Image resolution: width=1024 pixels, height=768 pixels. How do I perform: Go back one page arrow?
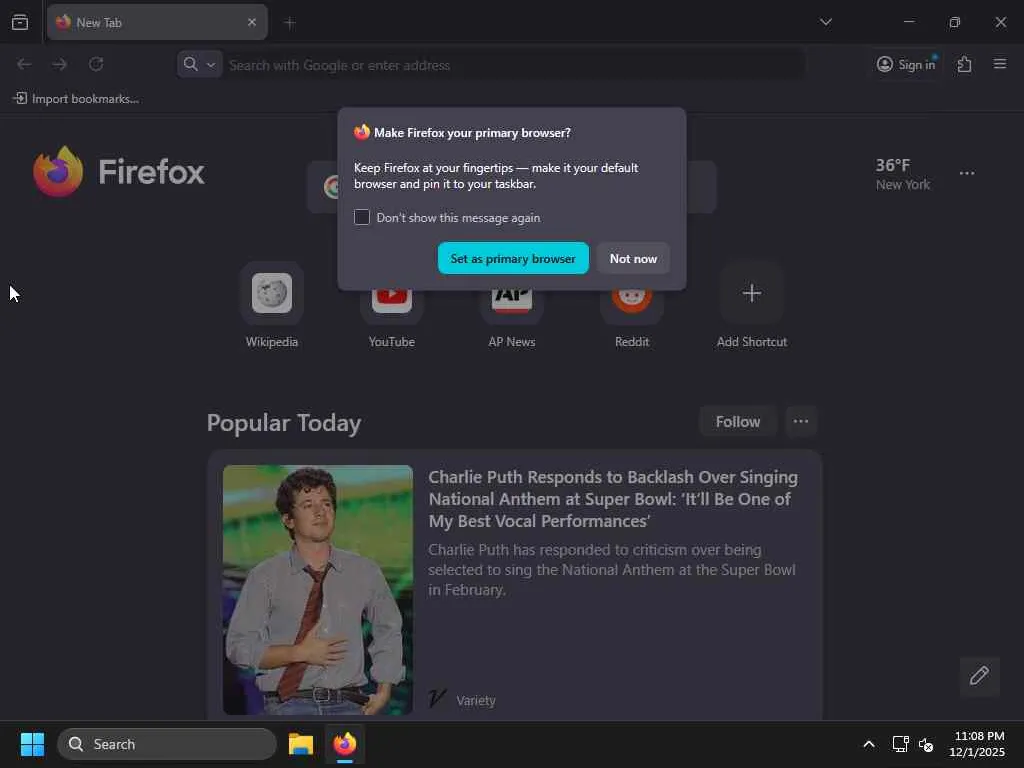[24, 64]
